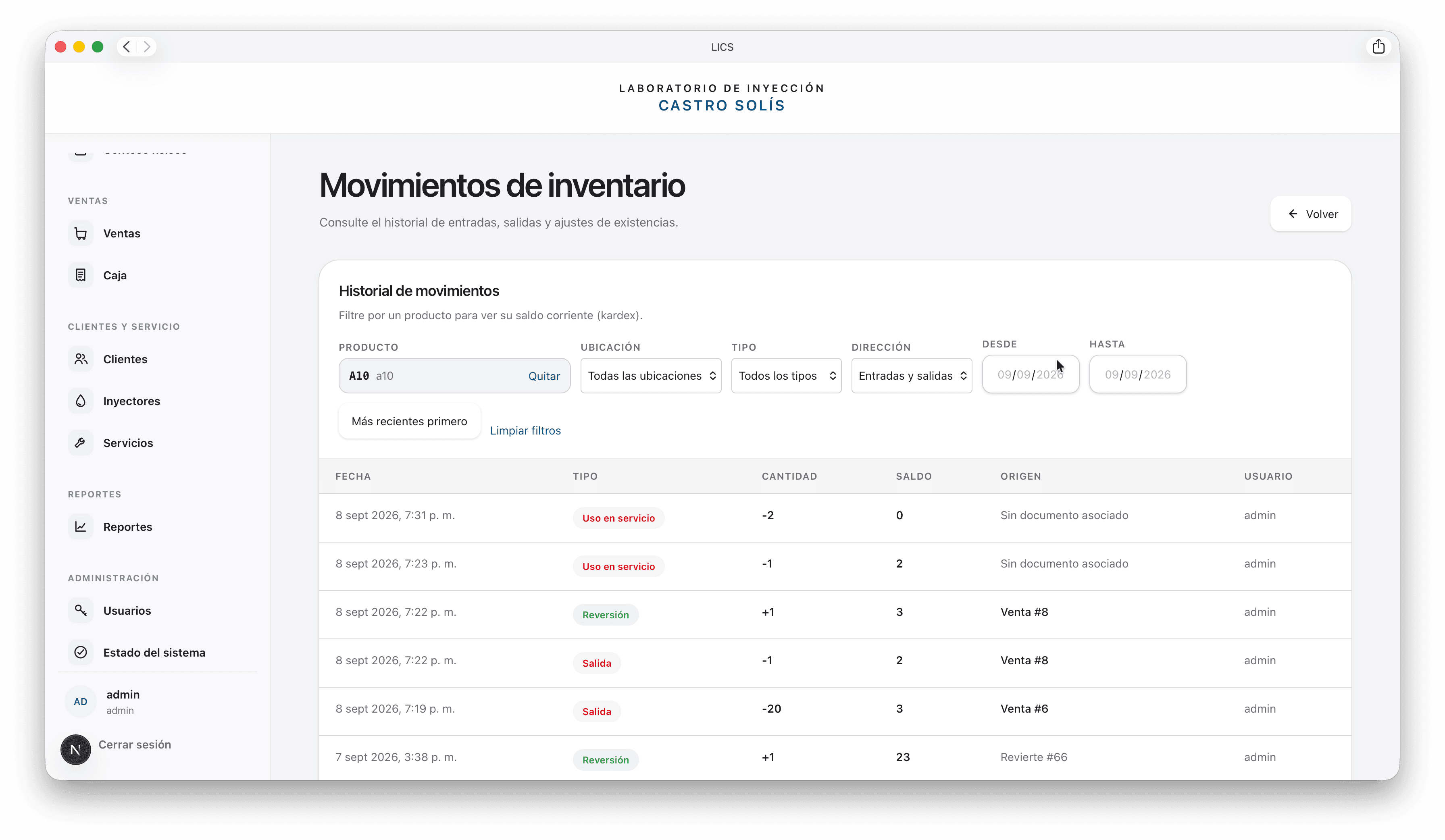Click the CANTIDAD column header
Screen dimensions: 1445x840
789,476
